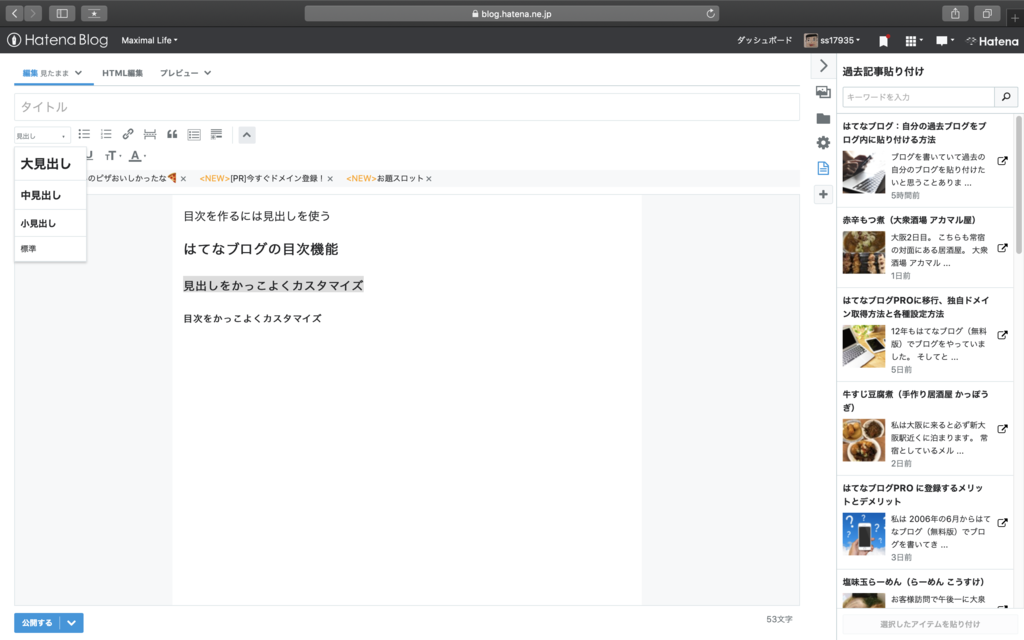This screenshot has width=1024, height=640.
Task: Select the 牛すじ豆腐煮 food thumbnail
Action: pyautogui.click(x=863, y=440)
